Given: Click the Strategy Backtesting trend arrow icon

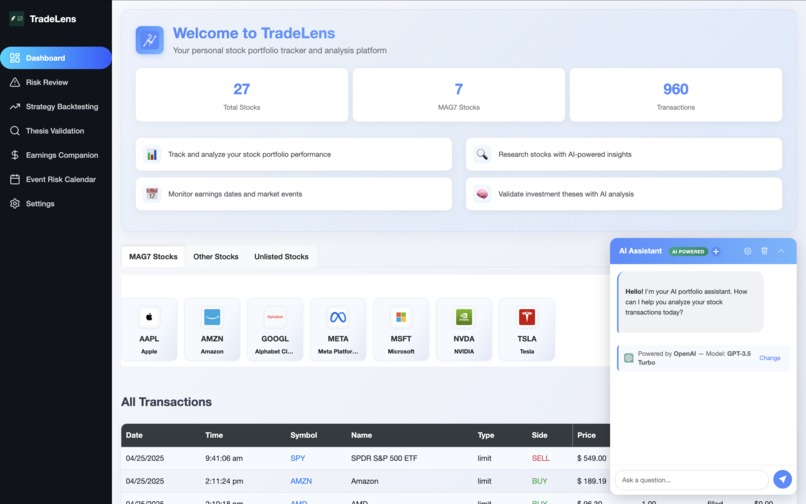Looking at the screenshot, I should [x=15, y=106].
